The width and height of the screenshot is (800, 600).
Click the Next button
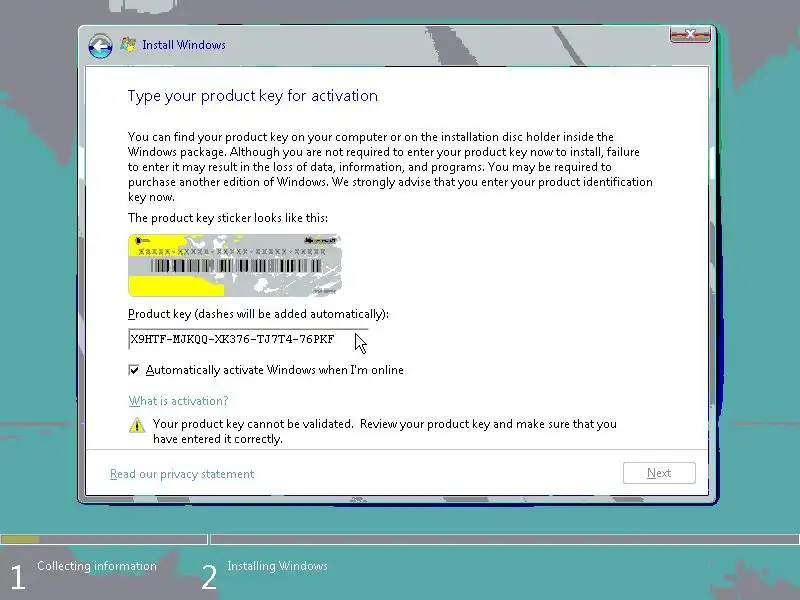click(x=659, y=473)
